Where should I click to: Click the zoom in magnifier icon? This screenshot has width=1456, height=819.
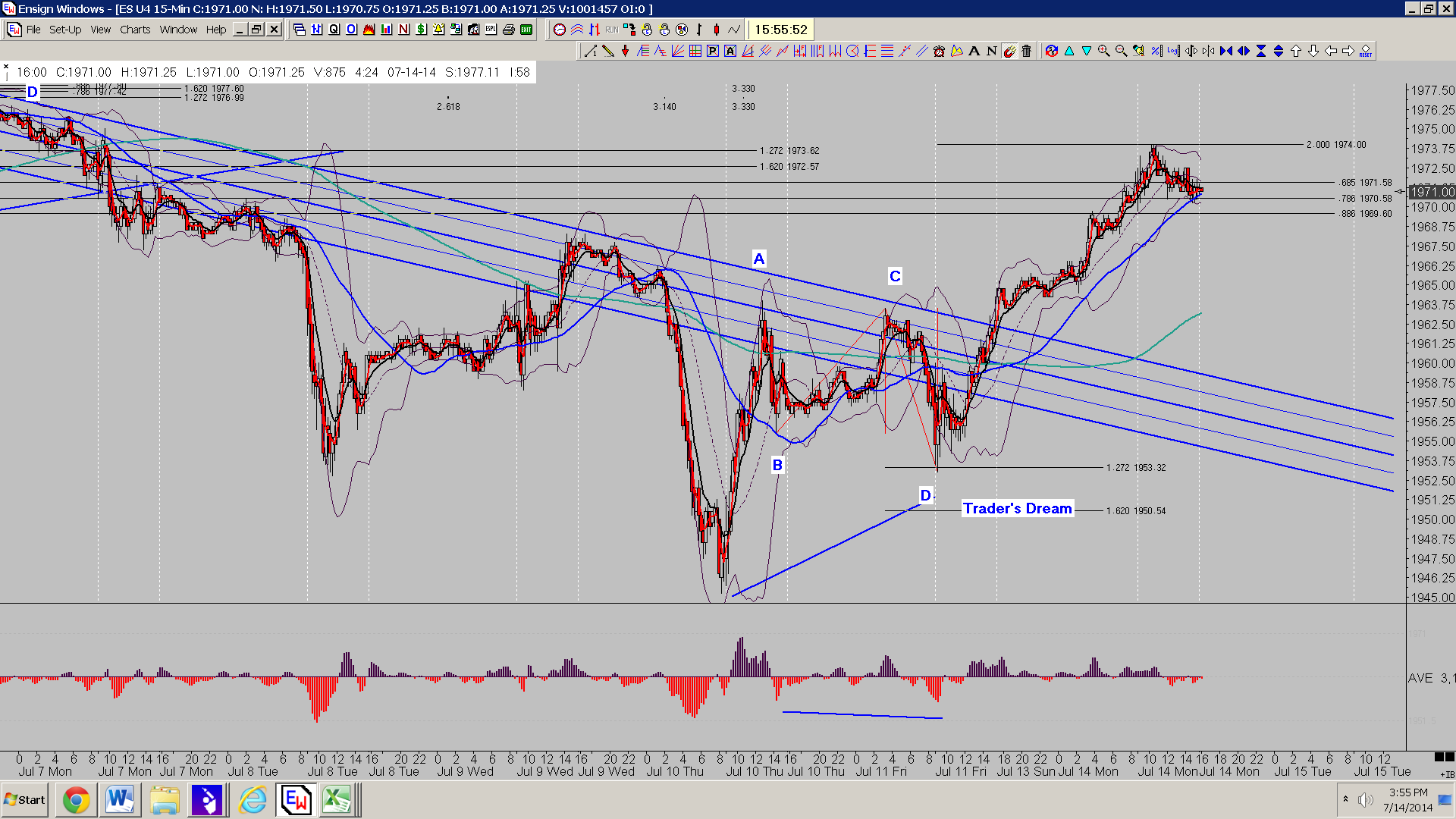coord(1103,51)
